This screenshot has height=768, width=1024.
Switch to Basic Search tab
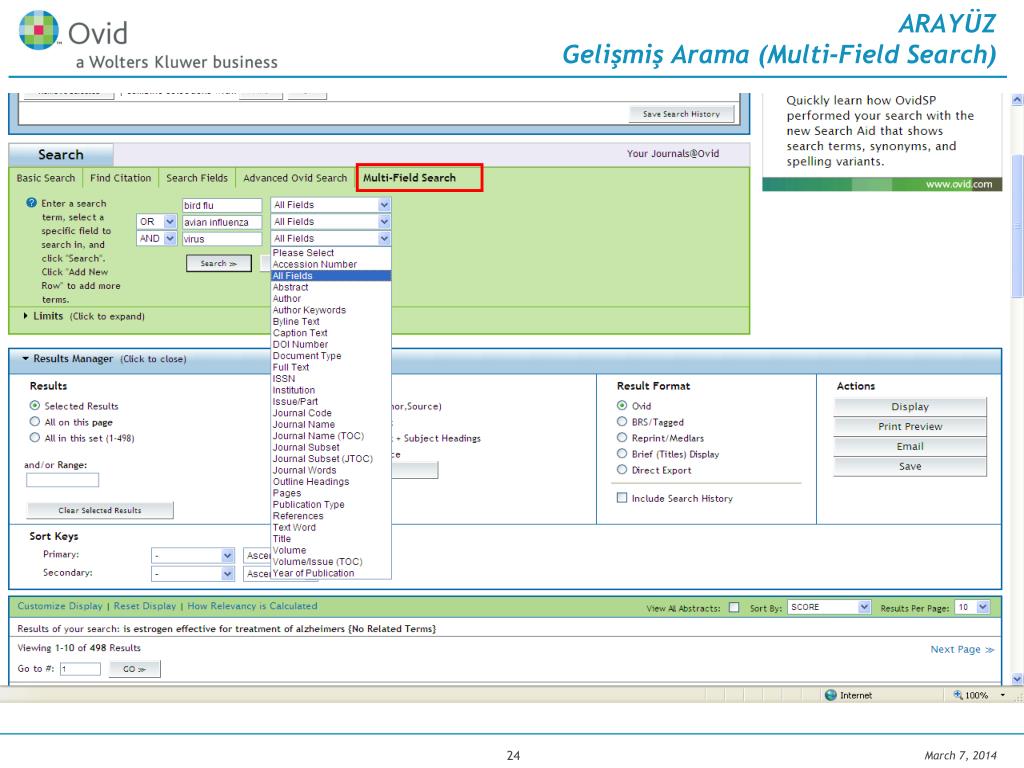click(x=46, y=178)
